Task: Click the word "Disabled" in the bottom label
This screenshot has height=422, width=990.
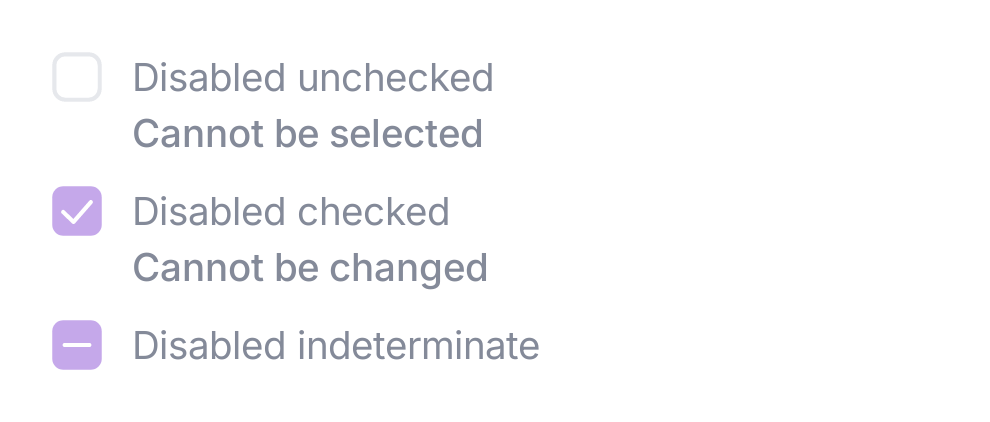Action: coord(210,346)
